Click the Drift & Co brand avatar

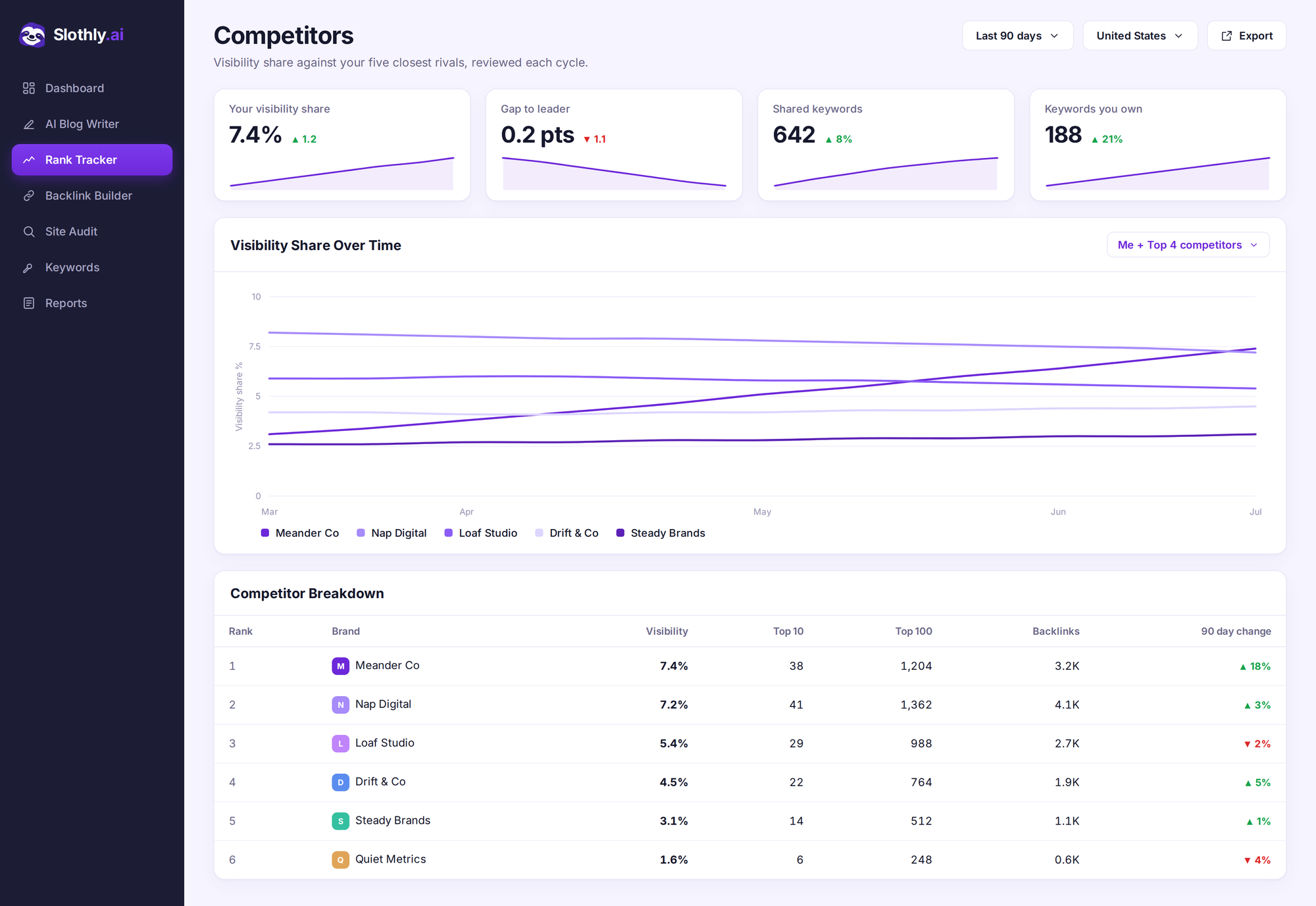click(340, 782)
